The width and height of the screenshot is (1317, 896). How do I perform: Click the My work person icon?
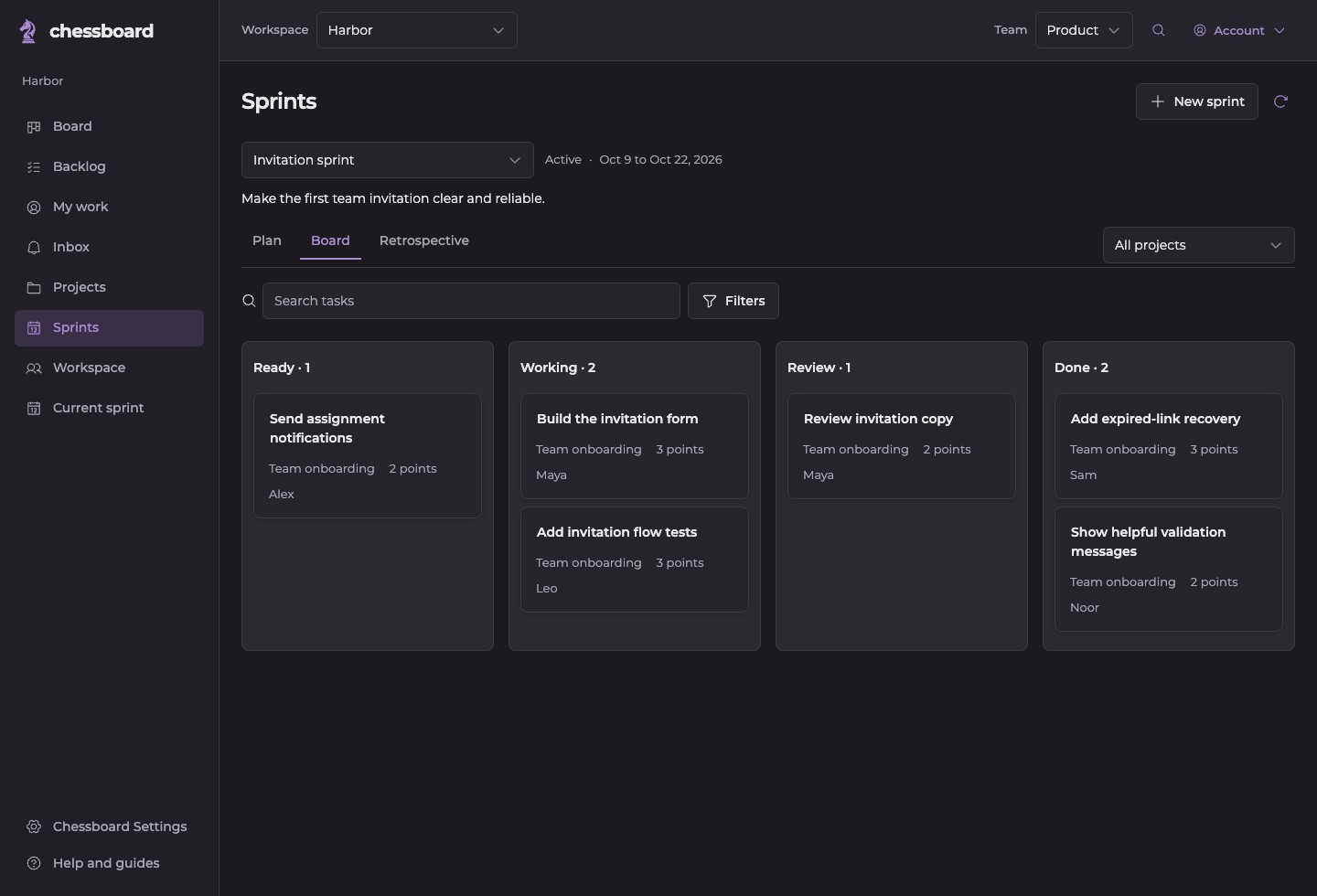point(34,208)
